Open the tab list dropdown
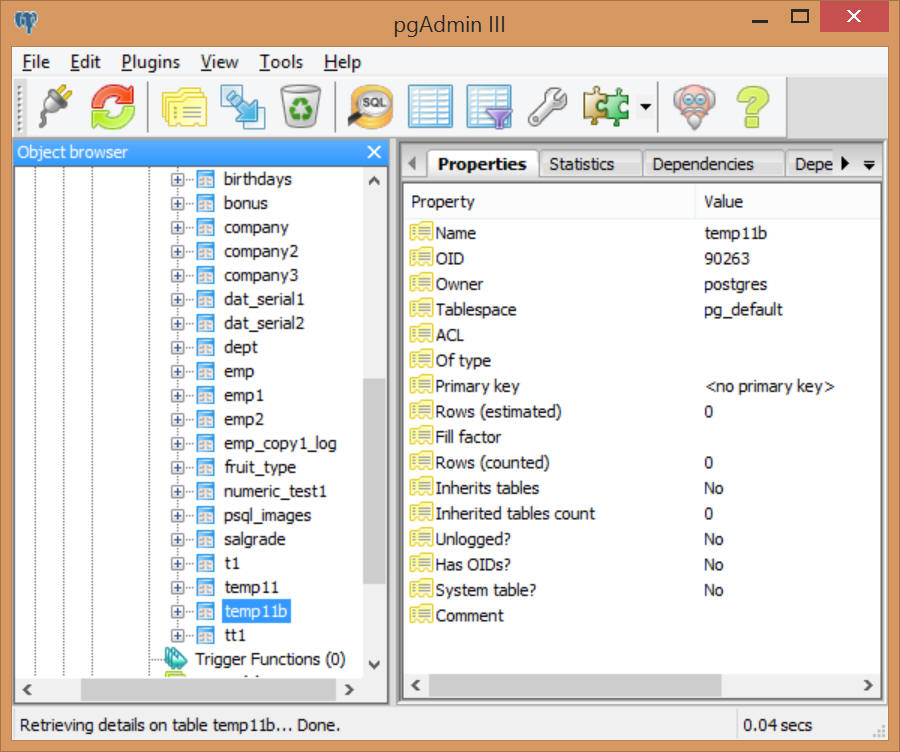The image size is (900, 752). coord(870,165)
